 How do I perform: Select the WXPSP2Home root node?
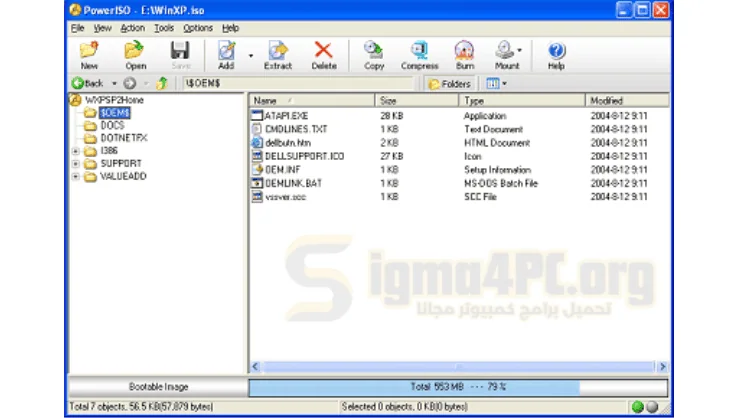[114, 100]
